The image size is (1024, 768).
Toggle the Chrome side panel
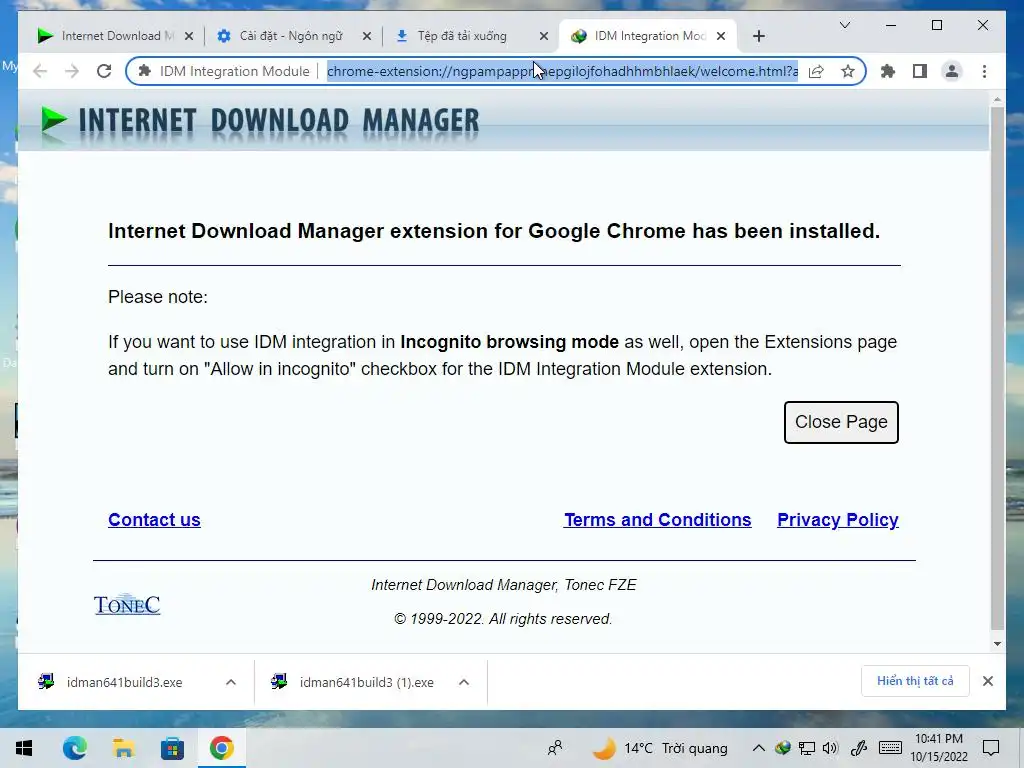click(x=920, y=71)
